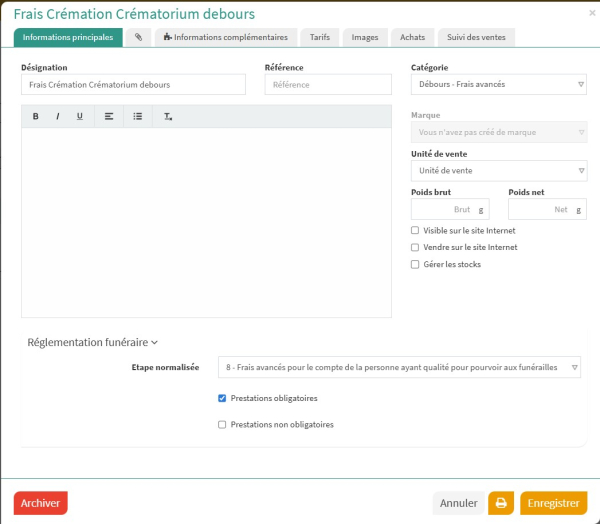
Task: Switch to the Tarifs tab
Action: pyautogui.click(x=320, y=38)
